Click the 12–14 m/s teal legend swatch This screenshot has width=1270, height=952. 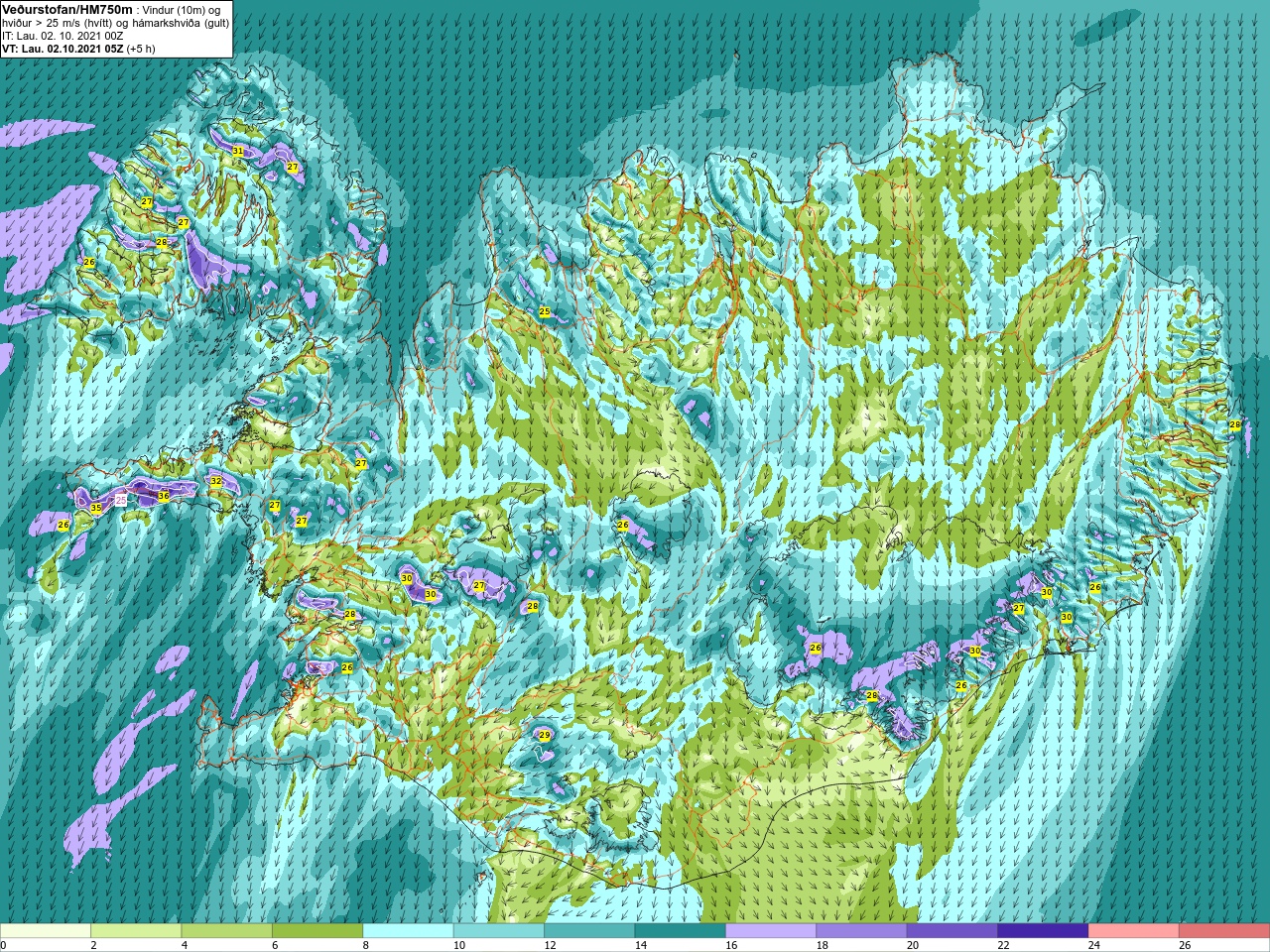pyautogui.click(x=589, y=931)
